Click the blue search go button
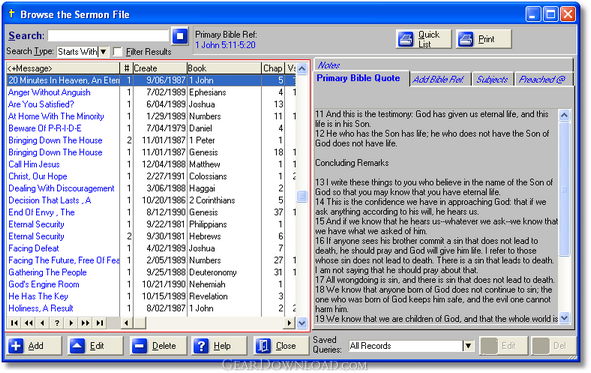591x373 pixels. pyautogui.click(x=180, y=36)
